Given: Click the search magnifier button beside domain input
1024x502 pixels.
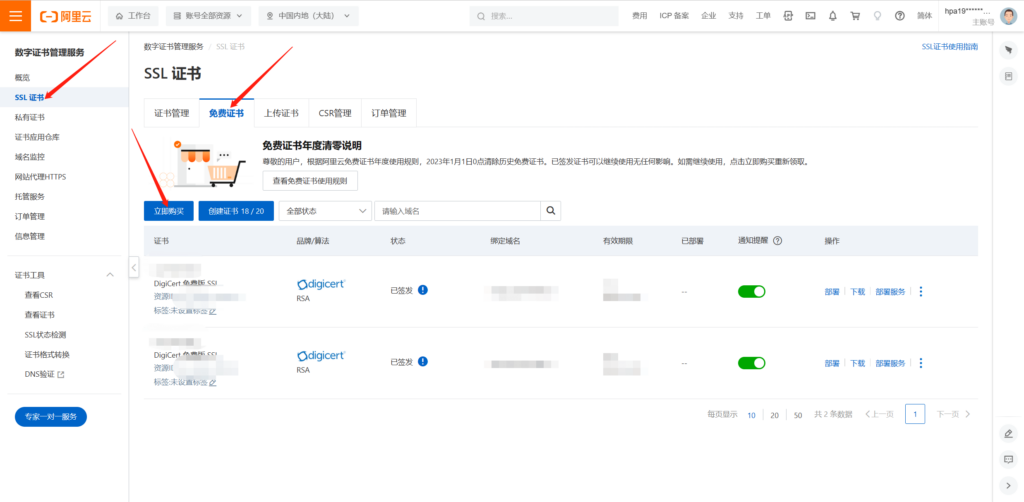Looking at the screenshot, I should click(551, 211).
